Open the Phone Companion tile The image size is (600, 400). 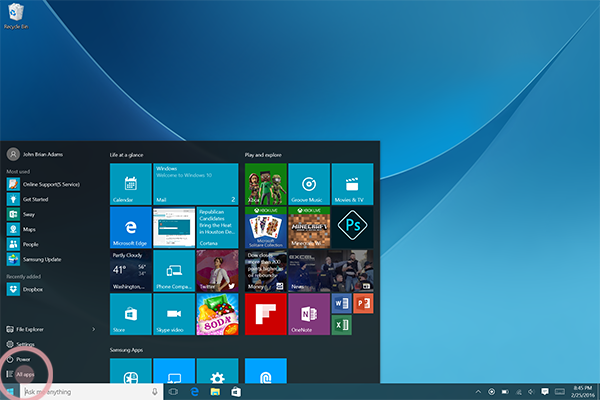pos(174,271)
